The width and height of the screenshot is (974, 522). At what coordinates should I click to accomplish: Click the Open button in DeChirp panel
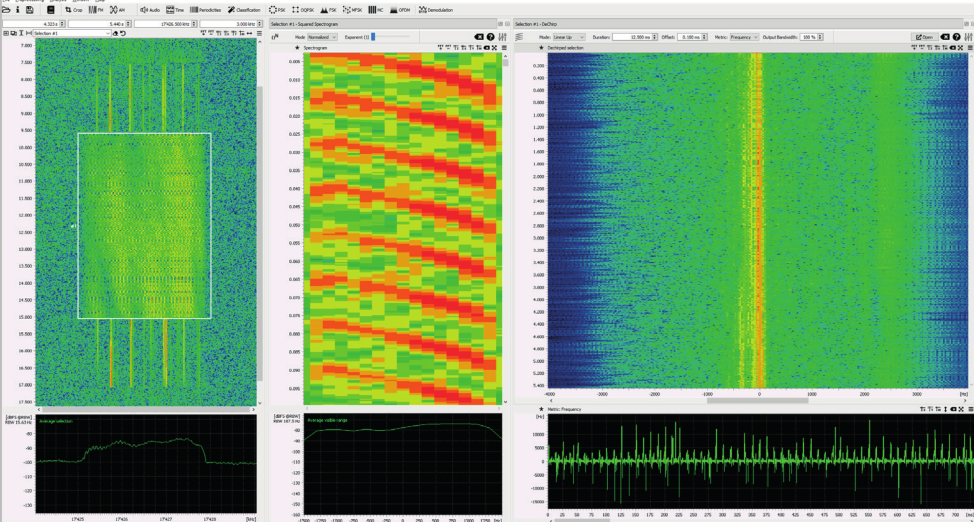(923, 37)
